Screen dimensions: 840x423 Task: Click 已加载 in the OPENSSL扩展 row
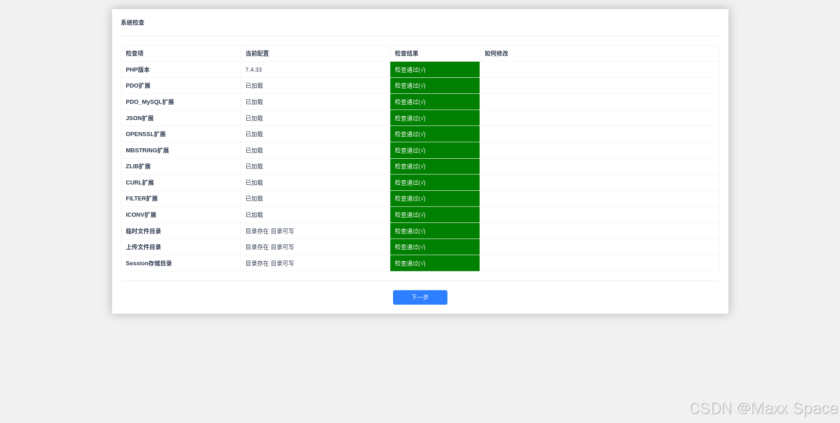[254, 134]
